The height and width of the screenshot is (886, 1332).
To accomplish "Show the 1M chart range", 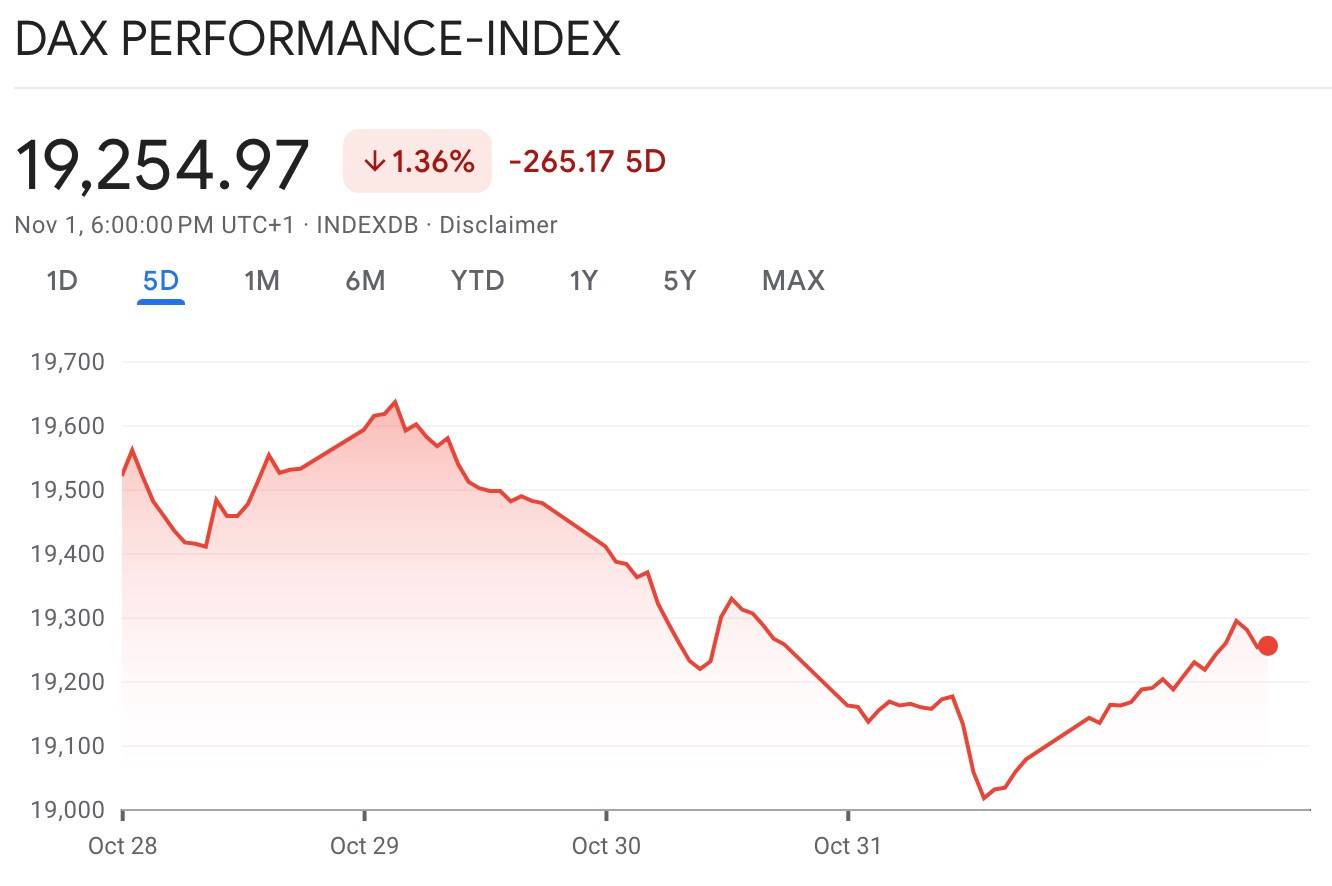I will [x=261, y=281].
